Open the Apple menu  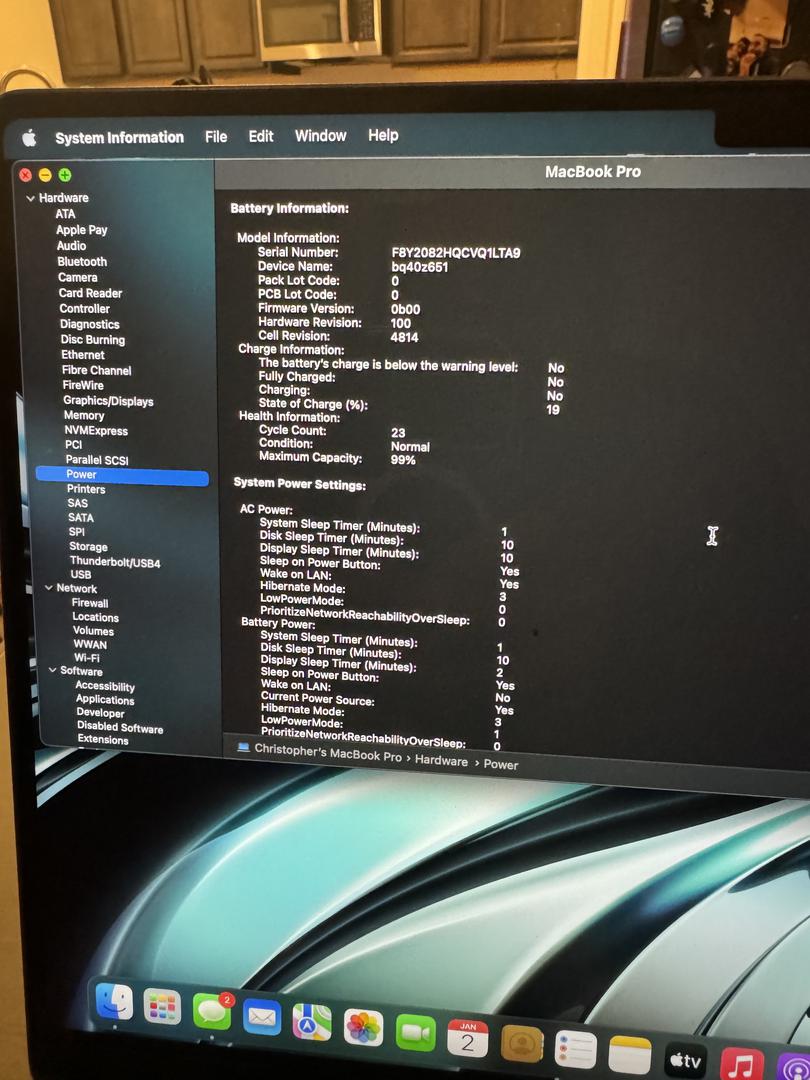[x=29, y=138]
